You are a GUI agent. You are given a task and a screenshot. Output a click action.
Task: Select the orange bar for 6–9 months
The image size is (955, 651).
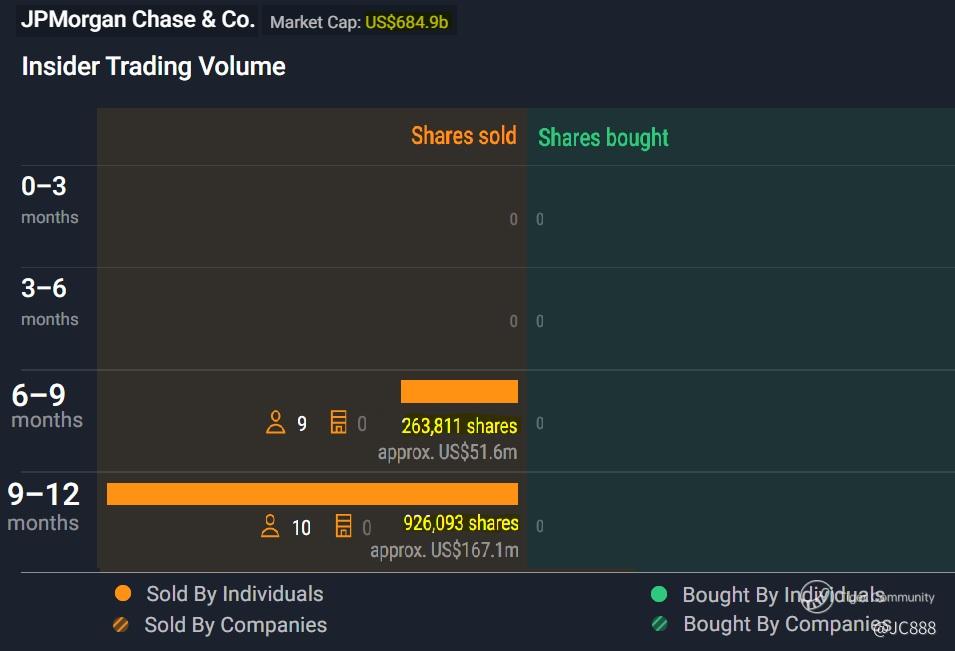point(459,391)
